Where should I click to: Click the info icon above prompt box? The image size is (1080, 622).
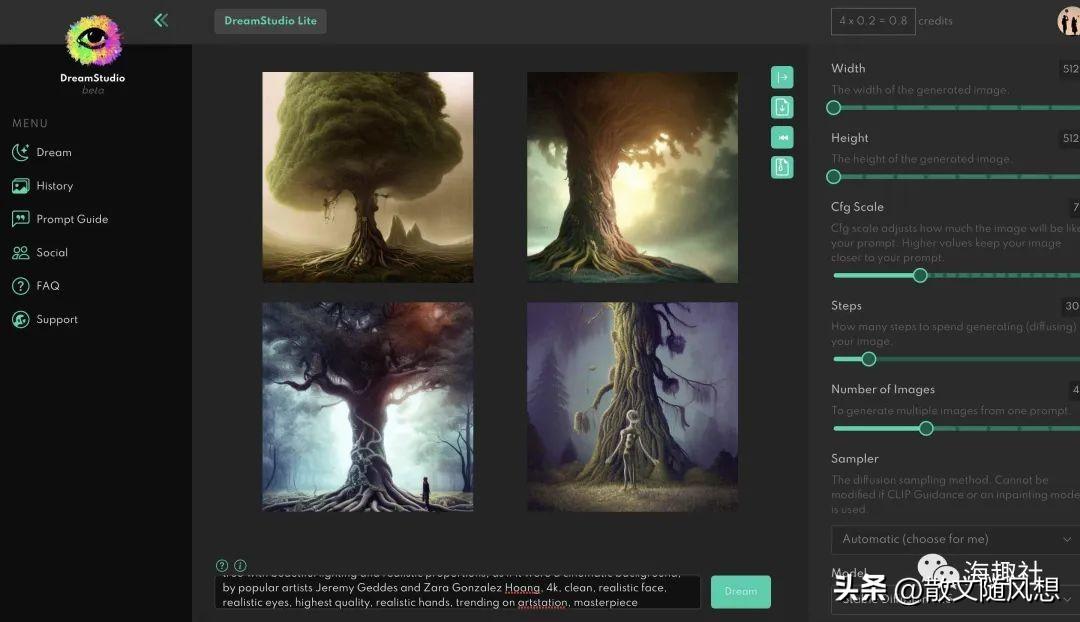click(240, 565)
